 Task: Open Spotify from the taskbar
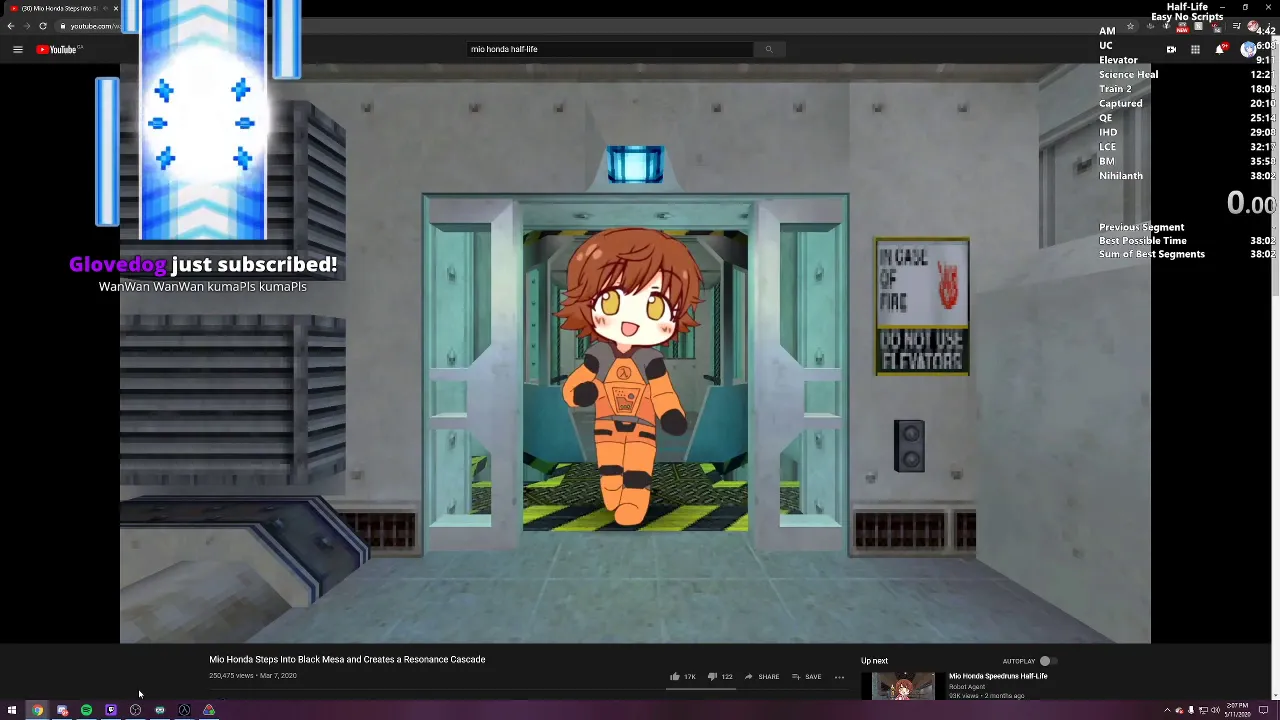point(86,710)
